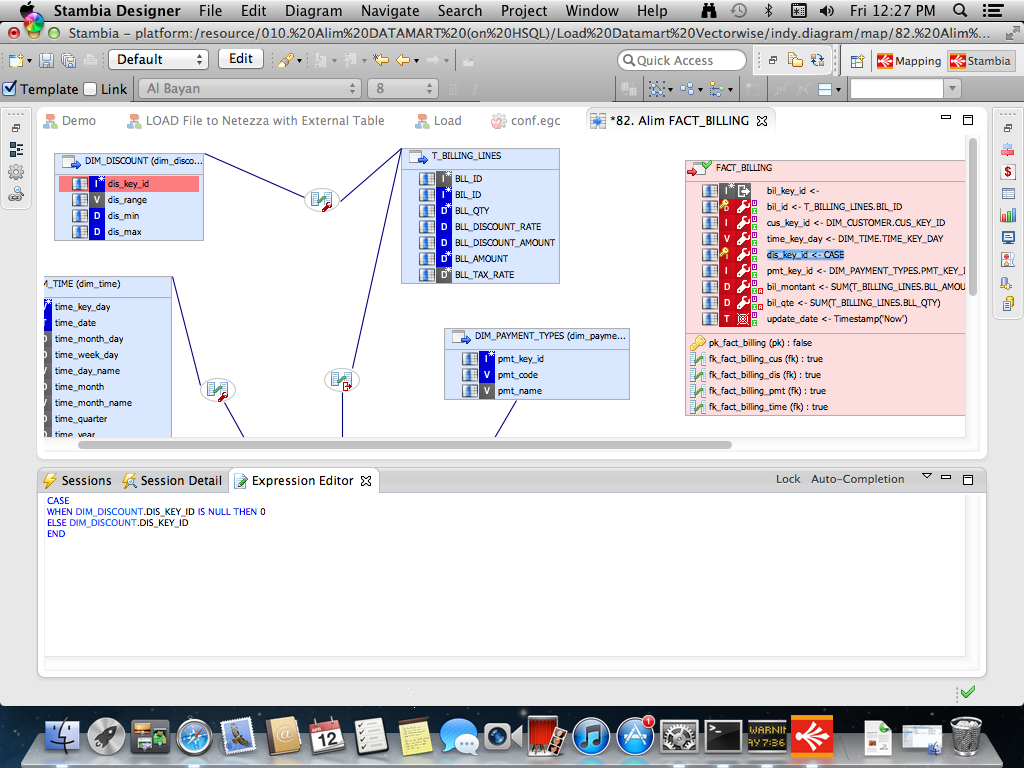Click the diagram vertical scrollbar
The width and height of the screenshot is (1024, 768).
973,217
